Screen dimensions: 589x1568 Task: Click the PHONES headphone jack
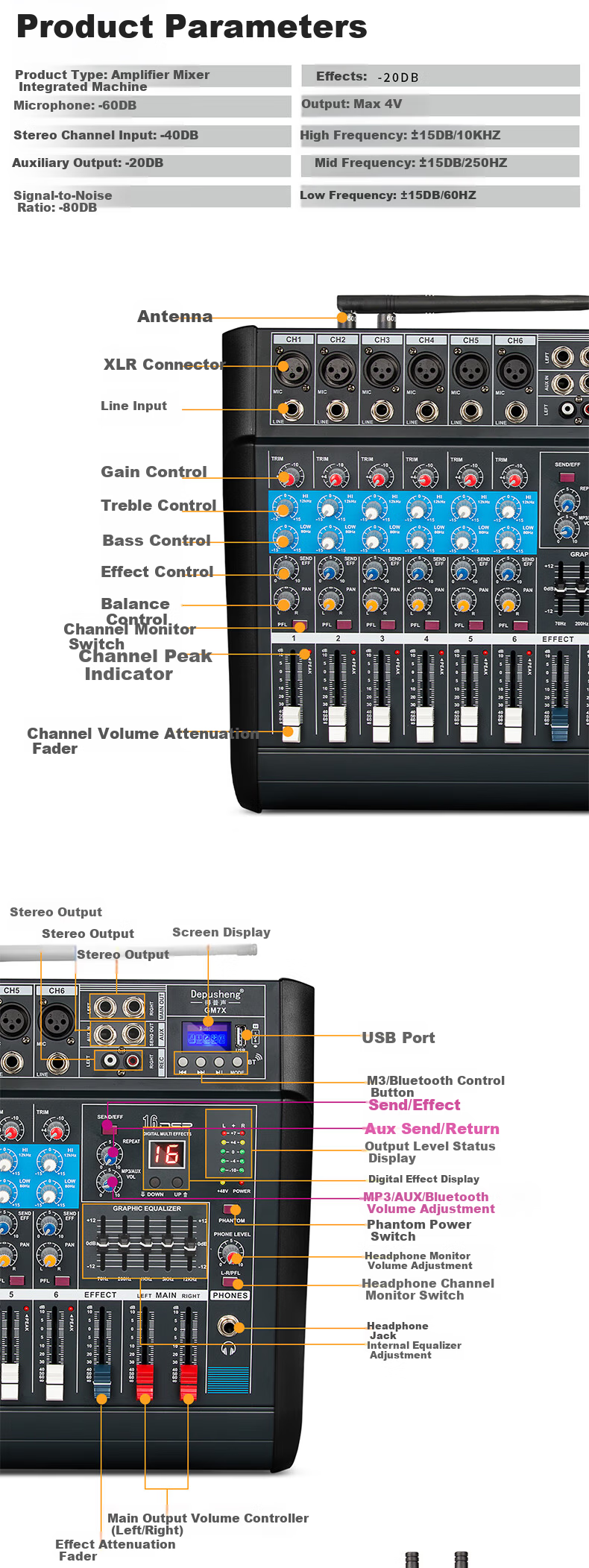[227, 1325]
